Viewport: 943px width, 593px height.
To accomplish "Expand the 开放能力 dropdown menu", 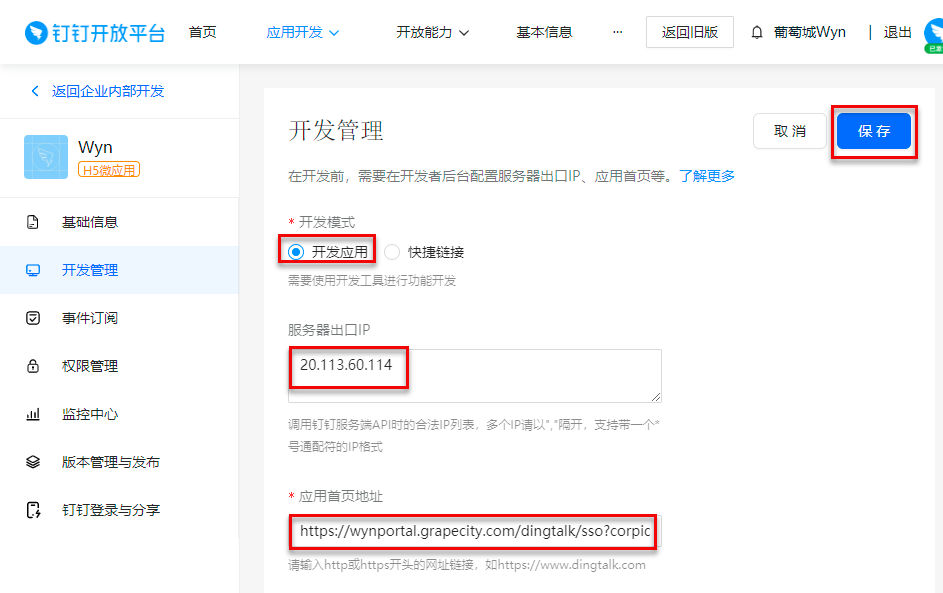I will tap(432, 32).
